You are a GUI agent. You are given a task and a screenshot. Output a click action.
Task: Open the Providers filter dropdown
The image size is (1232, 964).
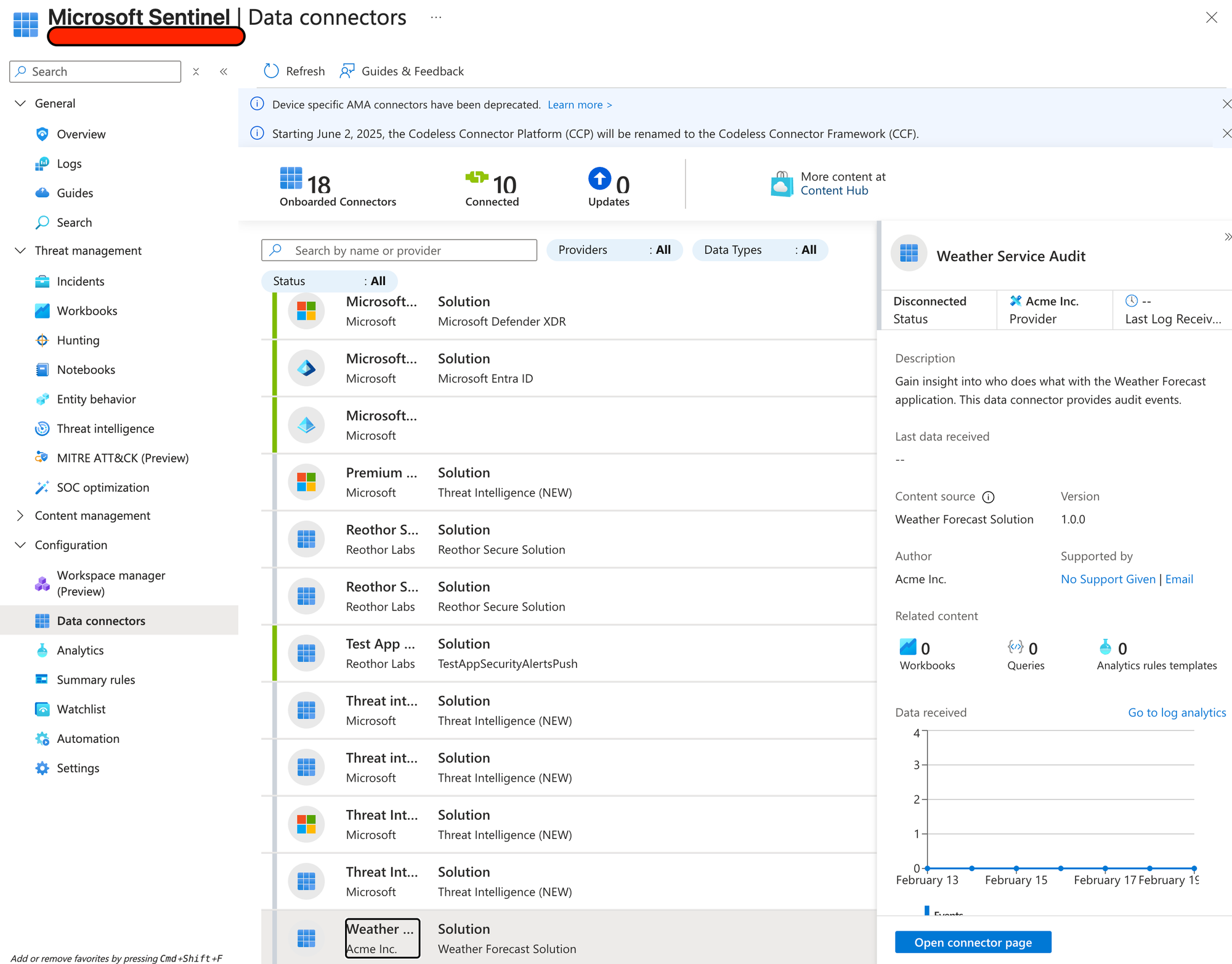click(x=614, y=249)
